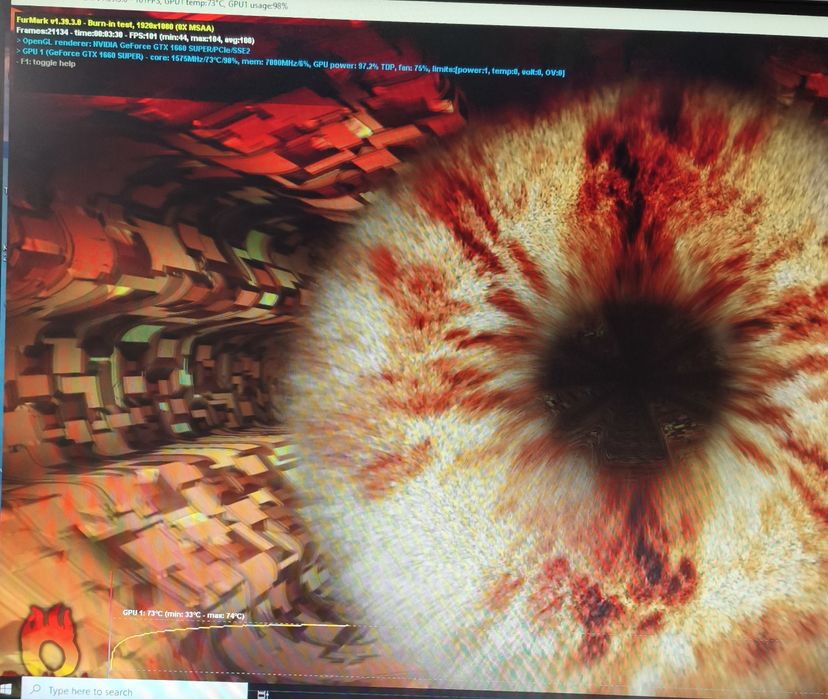
Task: Open the Windows Start menu
Action: (x=5, y=688)
